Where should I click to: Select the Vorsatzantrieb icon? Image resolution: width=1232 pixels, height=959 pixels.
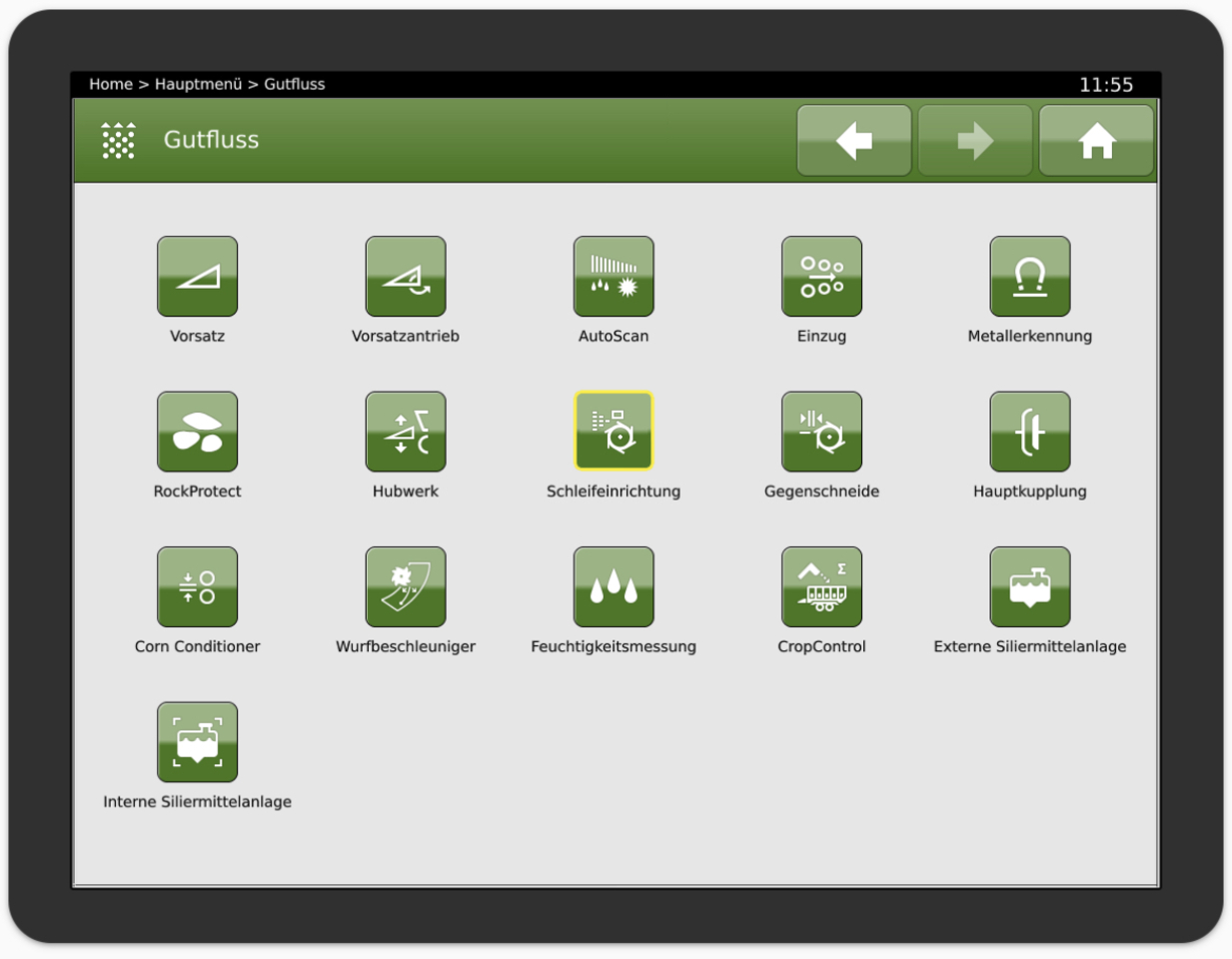pyautogui.click(x=405, y=277)
